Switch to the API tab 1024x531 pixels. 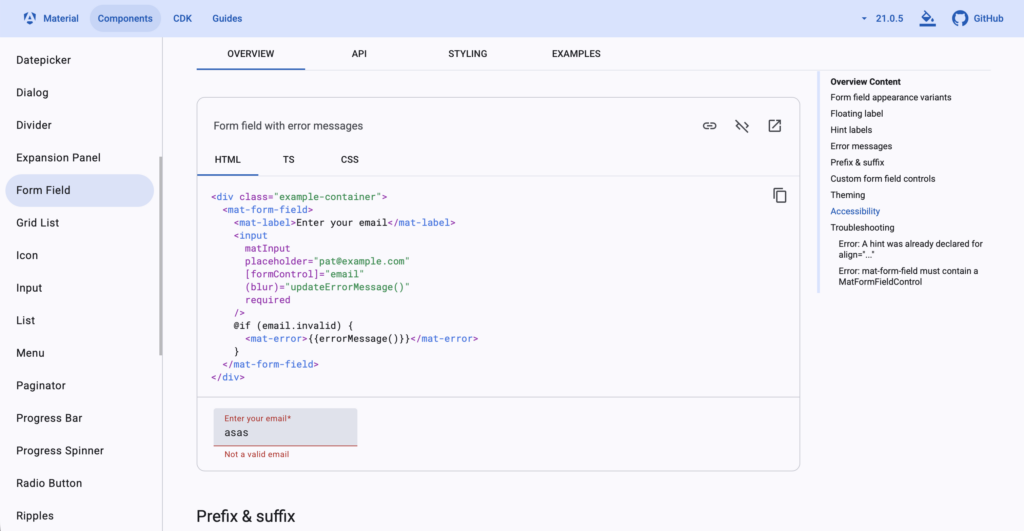tap(359, 54)
